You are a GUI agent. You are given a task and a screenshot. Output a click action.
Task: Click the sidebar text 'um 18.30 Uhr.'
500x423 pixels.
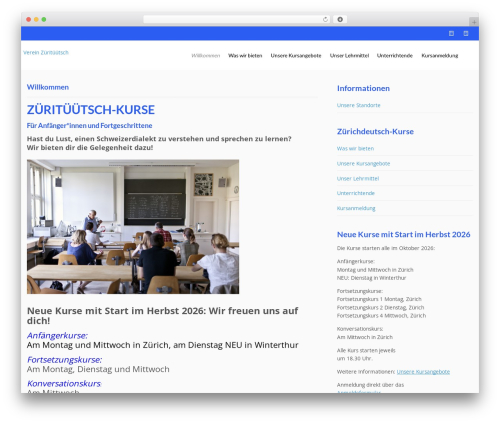[x=355, y=359]
